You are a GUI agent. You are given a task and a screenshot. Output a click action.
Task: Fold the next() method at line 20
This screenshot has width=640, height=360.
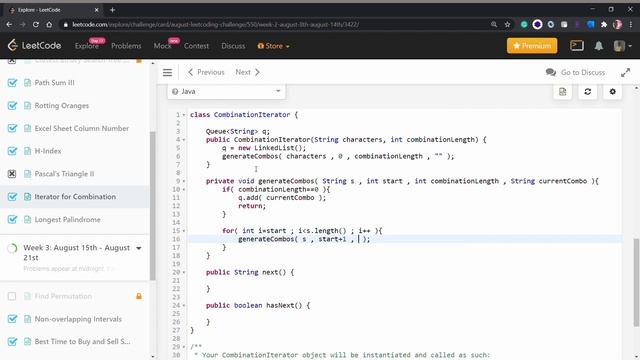[184, 272]
